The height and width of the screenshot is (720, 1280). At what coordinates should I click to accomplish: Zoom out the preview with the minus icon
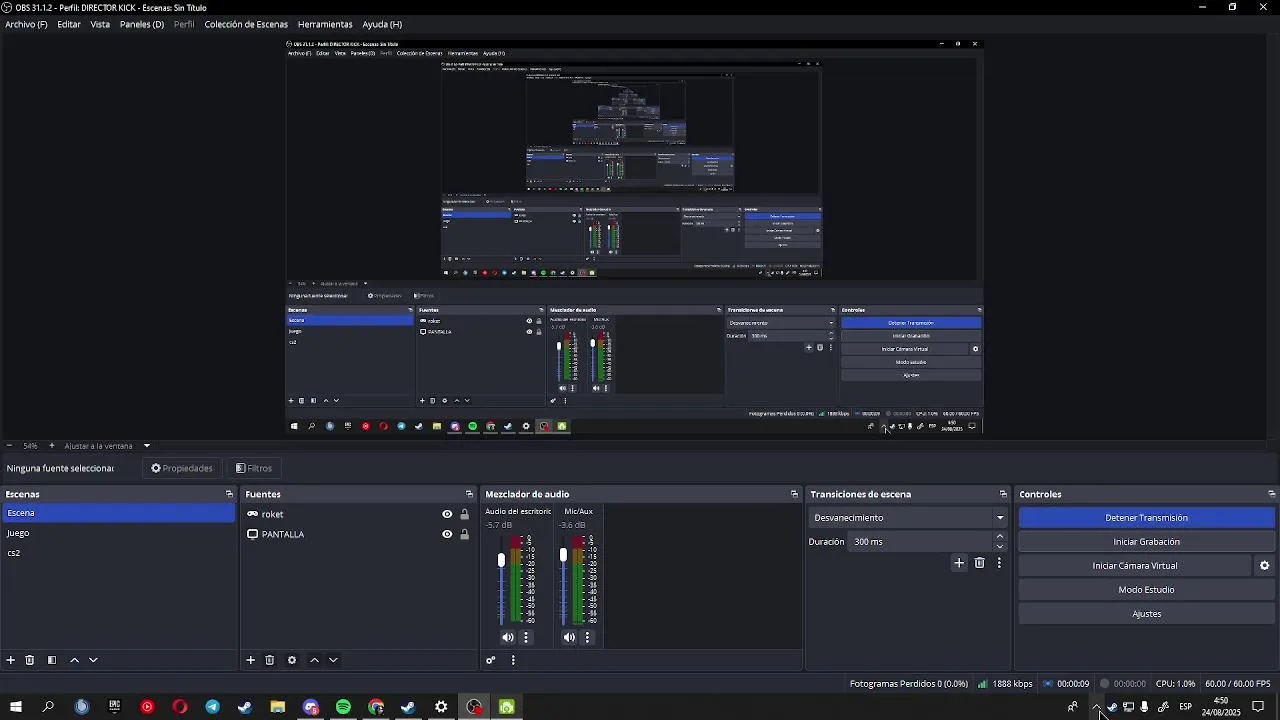[9, 446]
